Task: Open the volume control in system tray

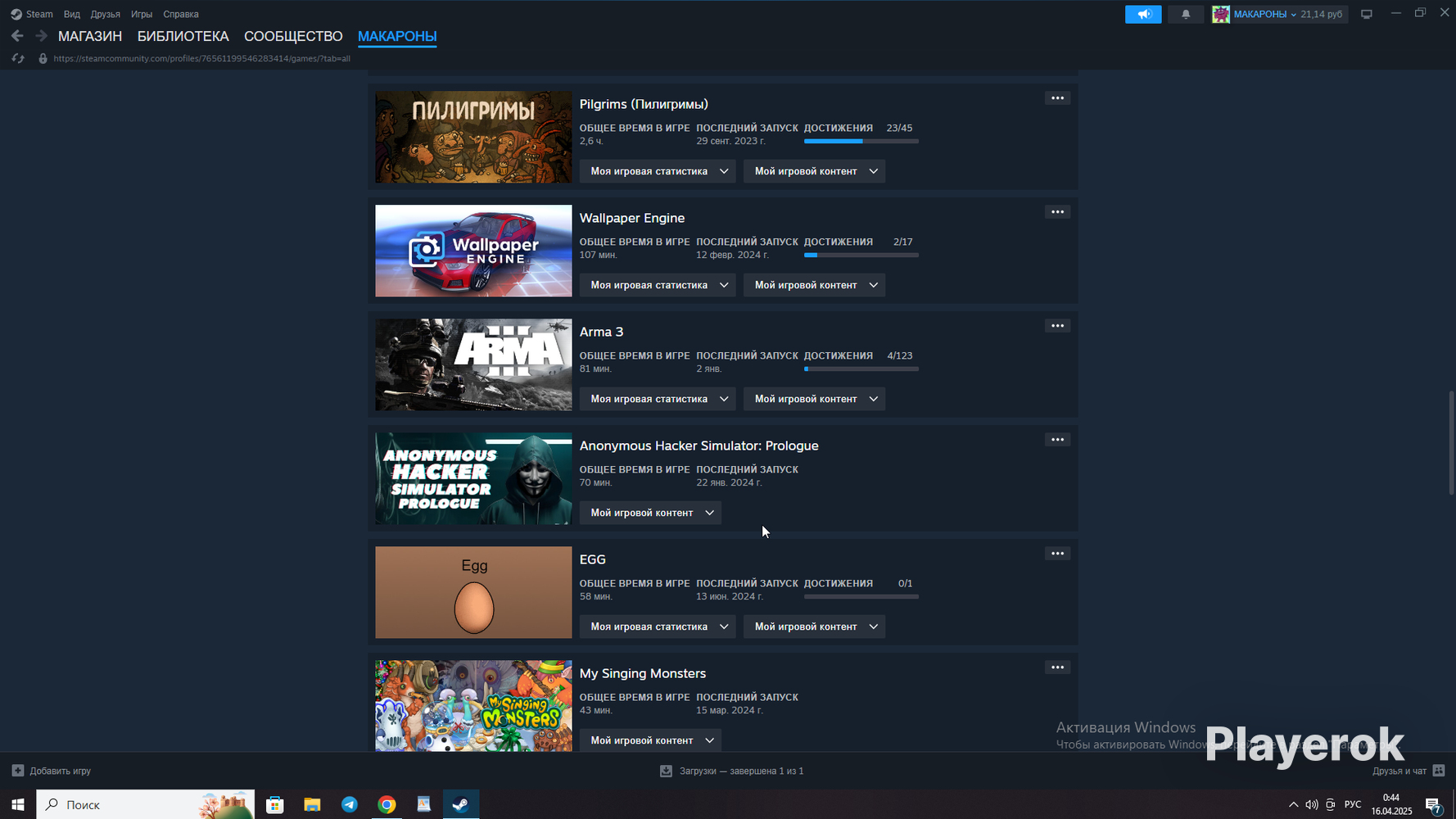Action: coord(1312,804)
